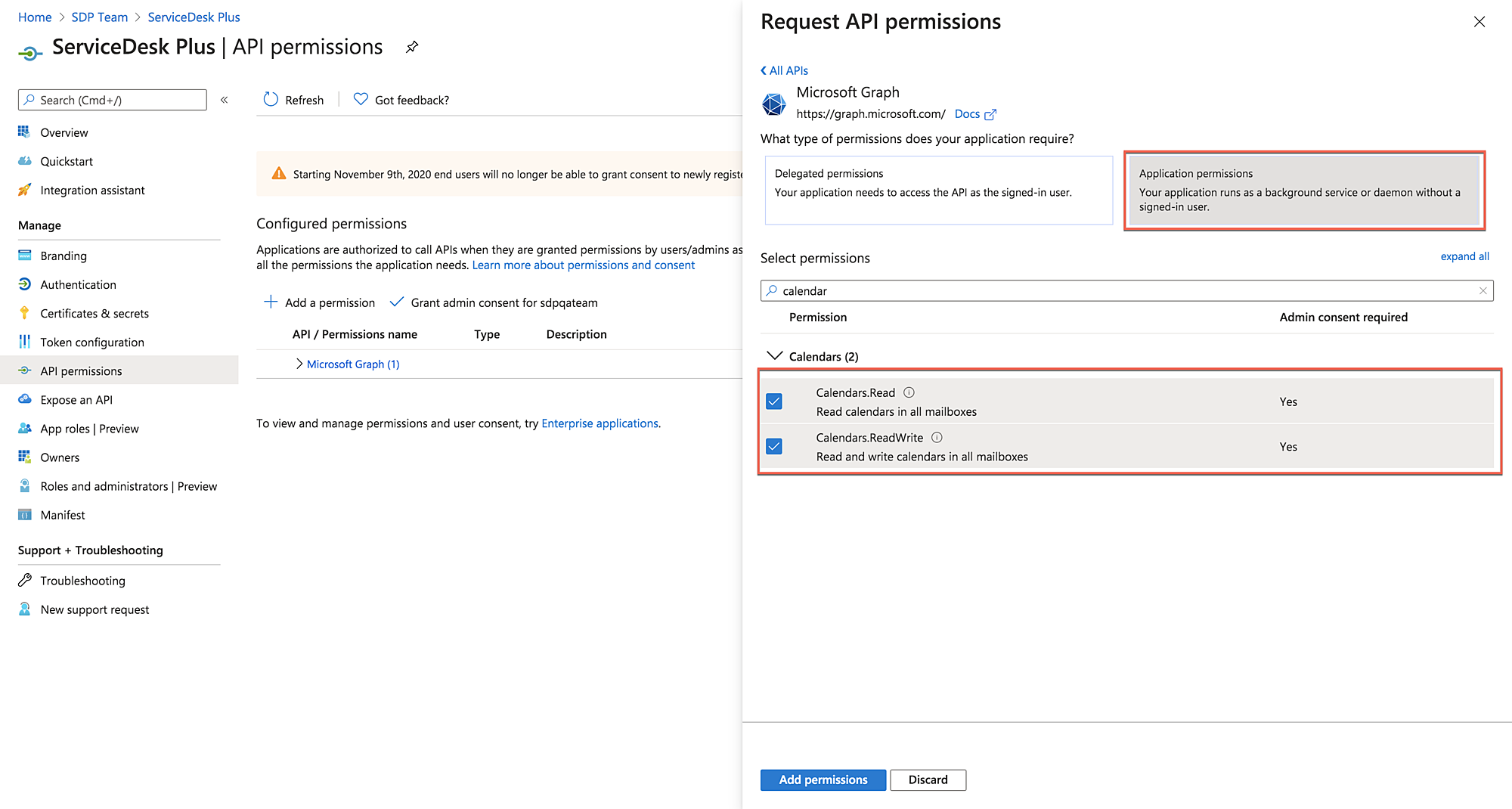Viewport: 1512px width, 809px height.
Task: Open the Authentication menu item
Action: (78, 284)
